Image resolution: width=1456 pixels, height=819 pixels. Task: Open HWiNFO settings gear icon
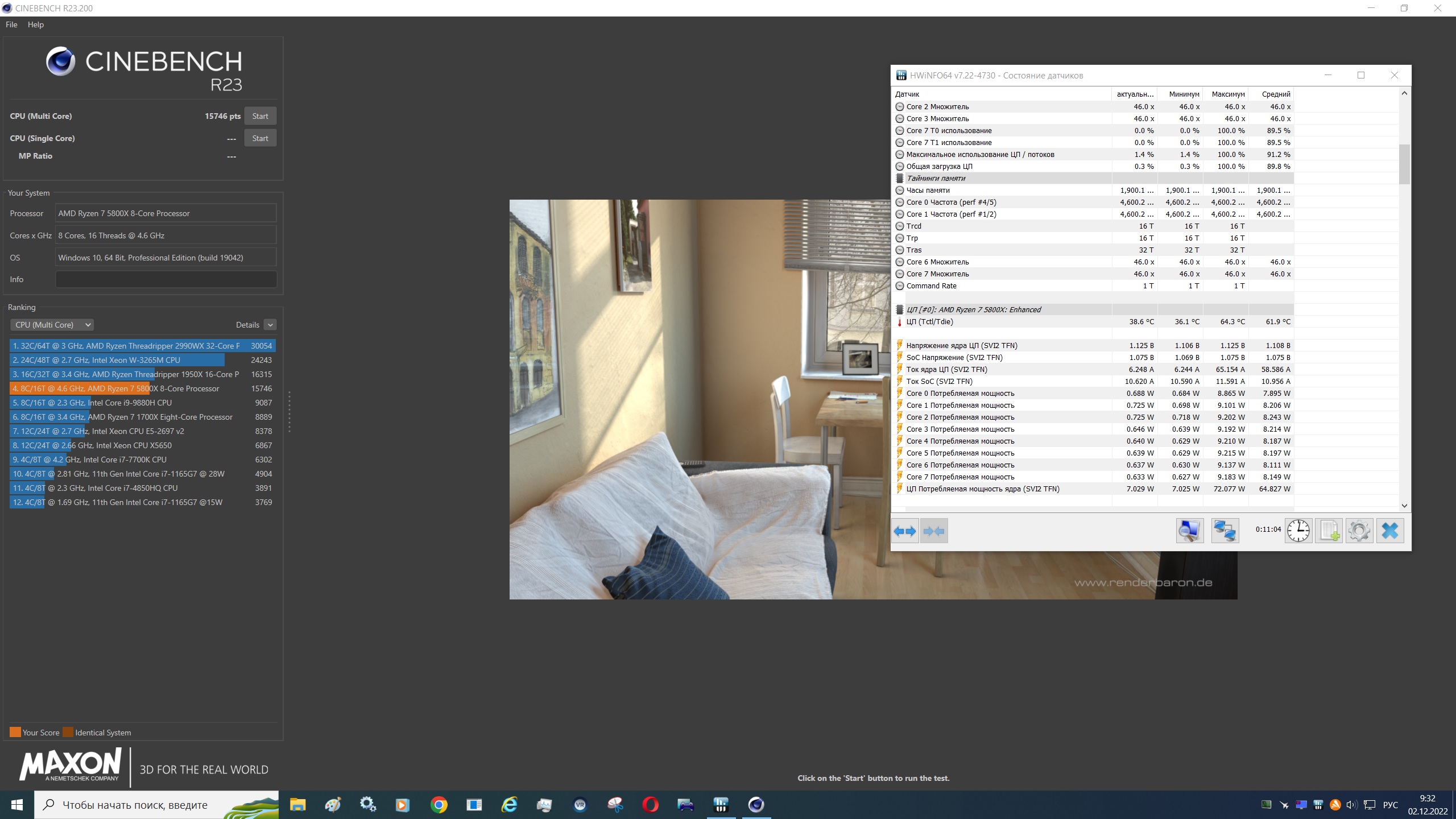[x=1359, y=531]
